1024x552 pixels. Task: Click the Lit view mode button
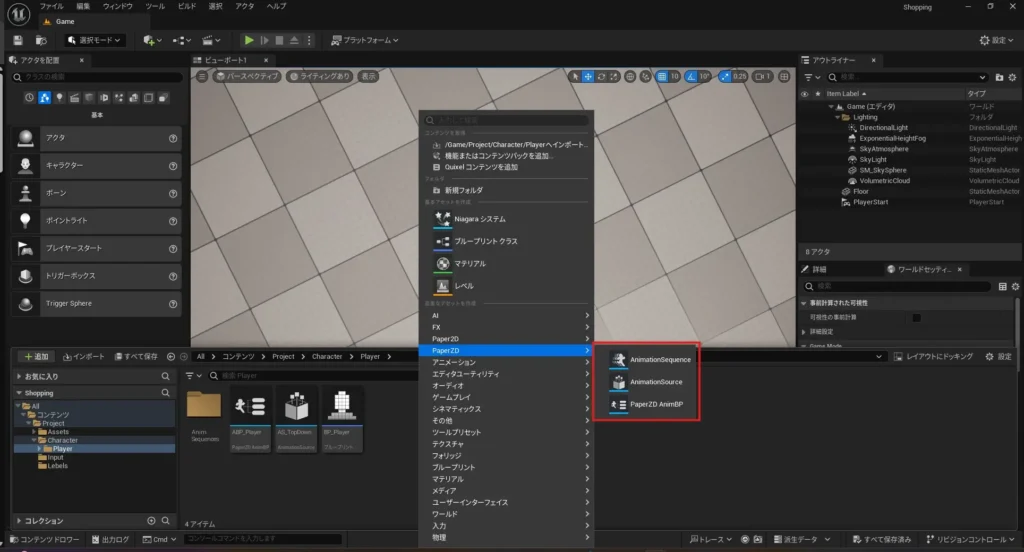[x=320, y=76]
